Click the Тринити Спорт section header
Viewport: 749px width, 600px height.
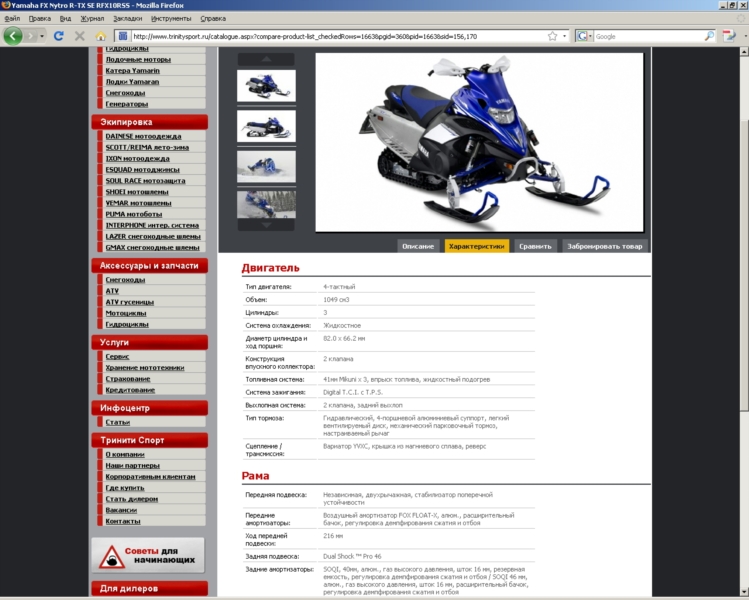click(x=150, y=440)
